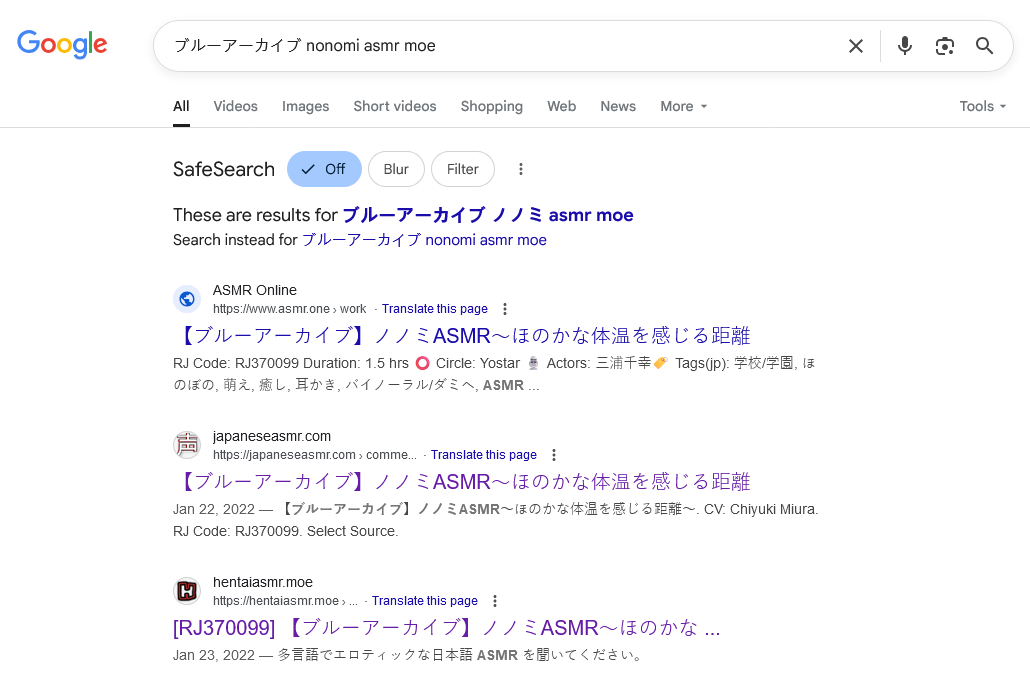The width and height of the screenshot is (1030, 680).
Task: Click the magnifier search button
Action: (x=984, y=46)
